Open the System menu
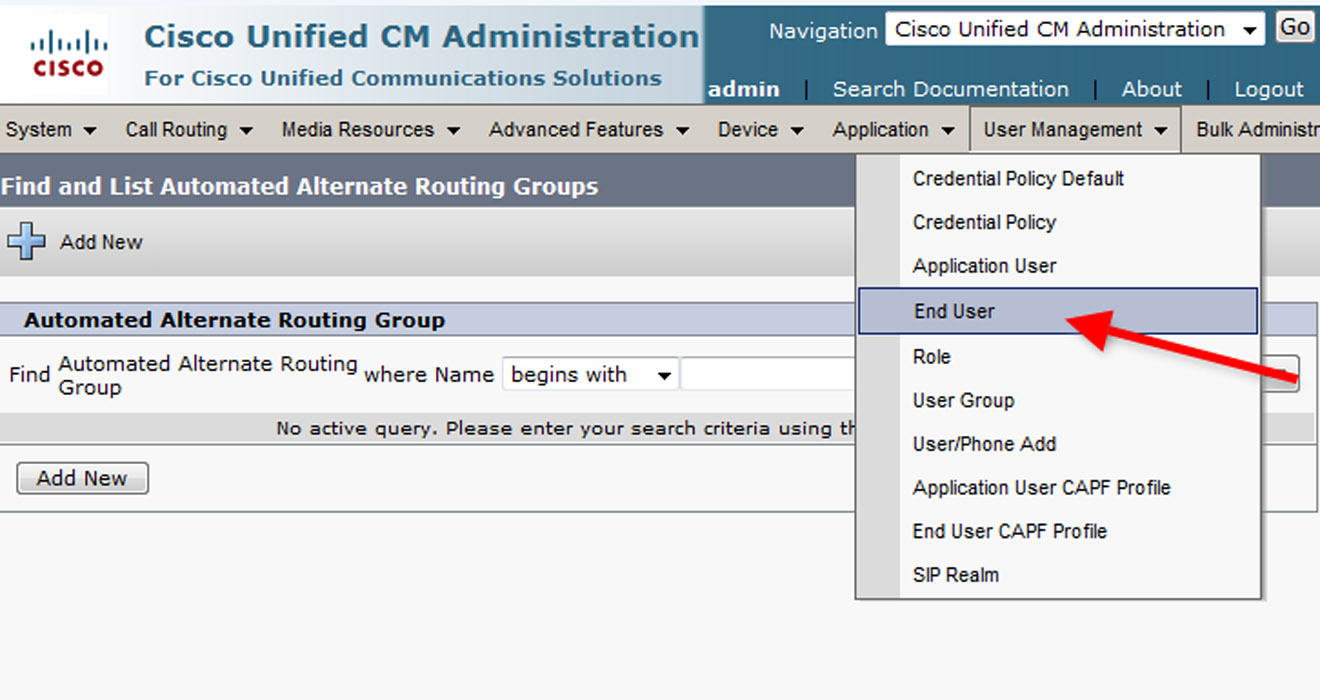 [x=51, y=130]
